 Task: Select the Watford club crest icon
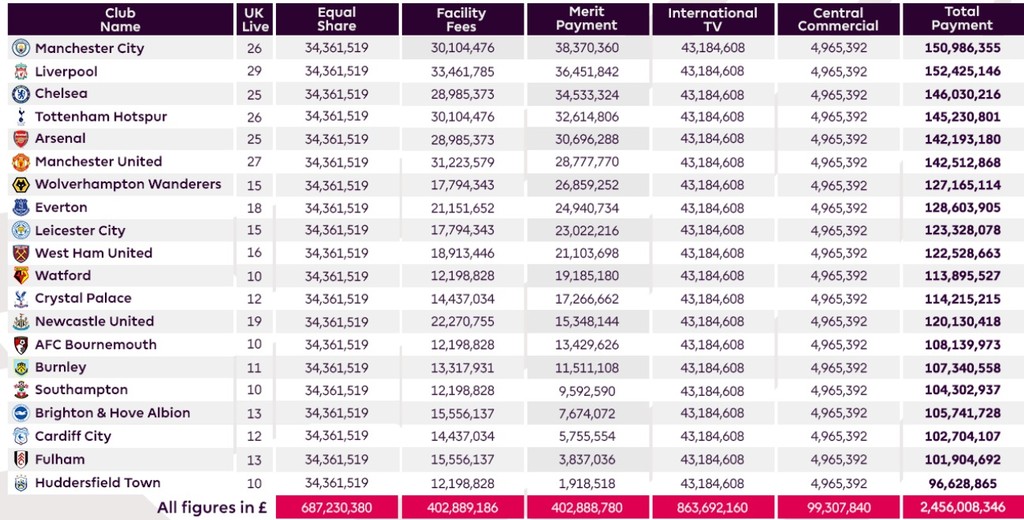20,276
